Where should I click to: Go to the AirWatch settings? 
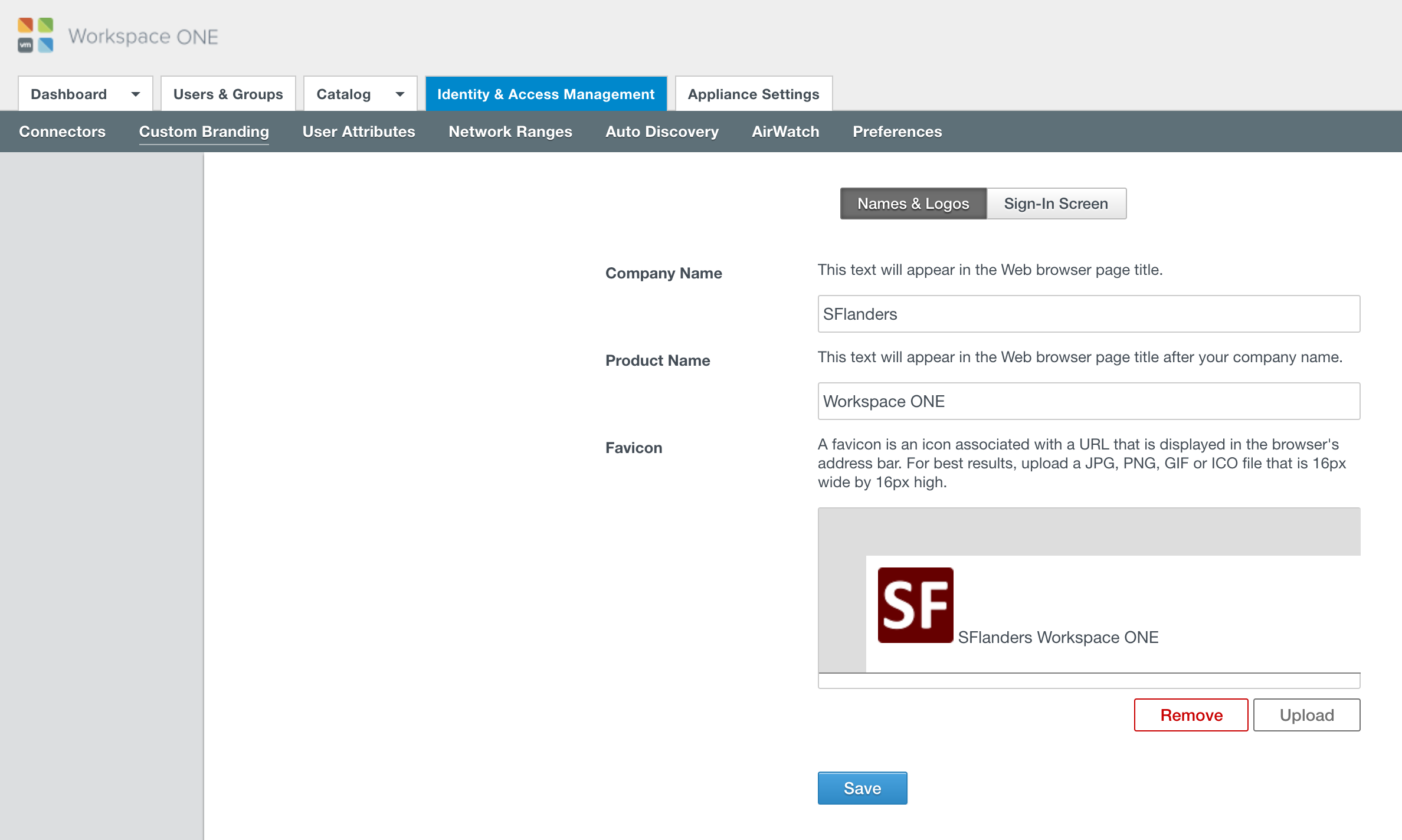[785, 132]
